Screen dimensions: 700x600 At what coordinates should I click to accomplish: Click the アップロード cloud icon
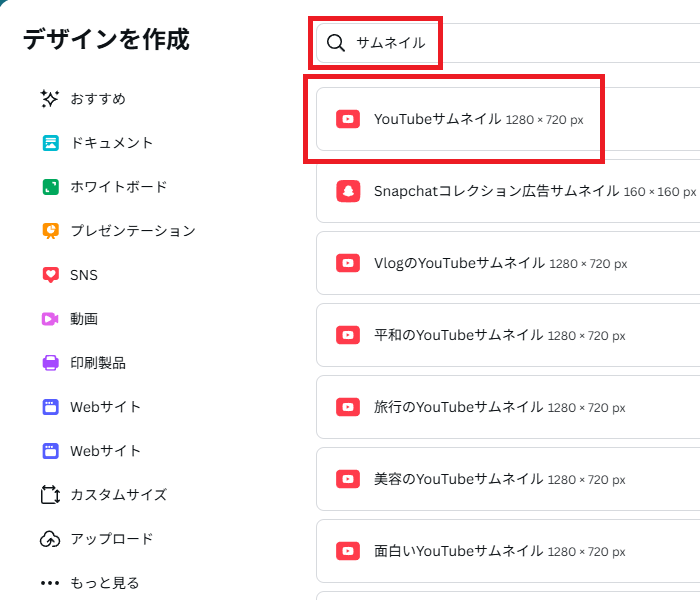(x=50, y=539)
